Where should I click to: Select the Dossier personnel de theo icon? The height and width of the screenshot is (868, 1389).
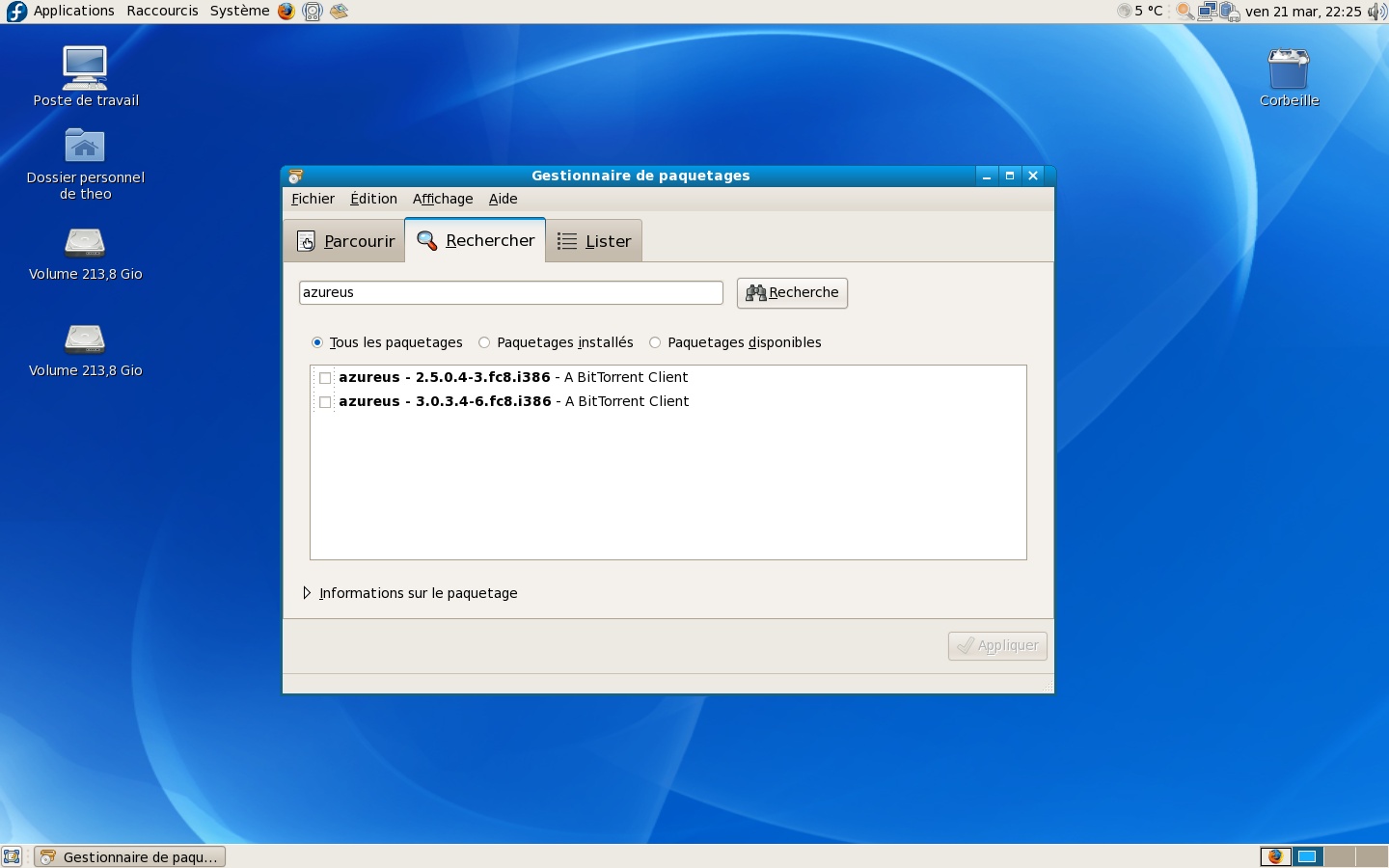[85, 164]
